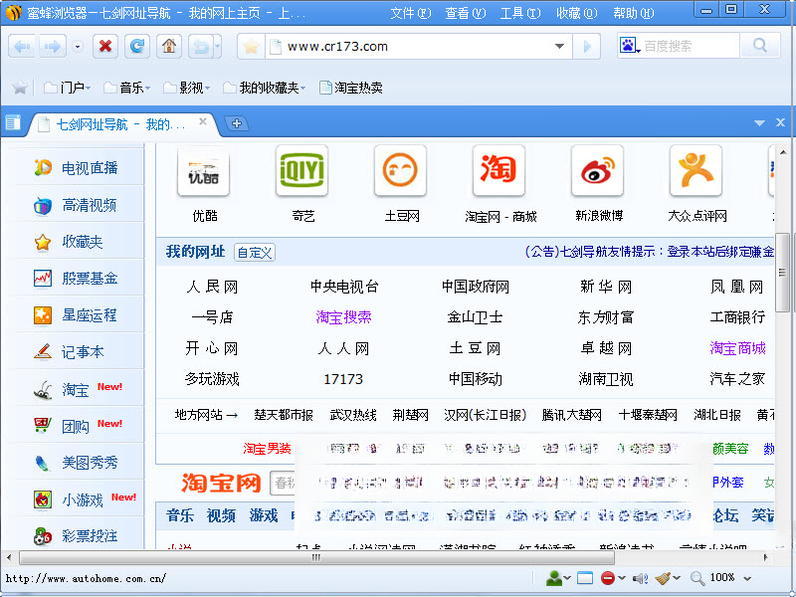Viewport: 796px width, 597px height.
Task: Open 高清视频 in the sidebar
Action: click(76, 205)
